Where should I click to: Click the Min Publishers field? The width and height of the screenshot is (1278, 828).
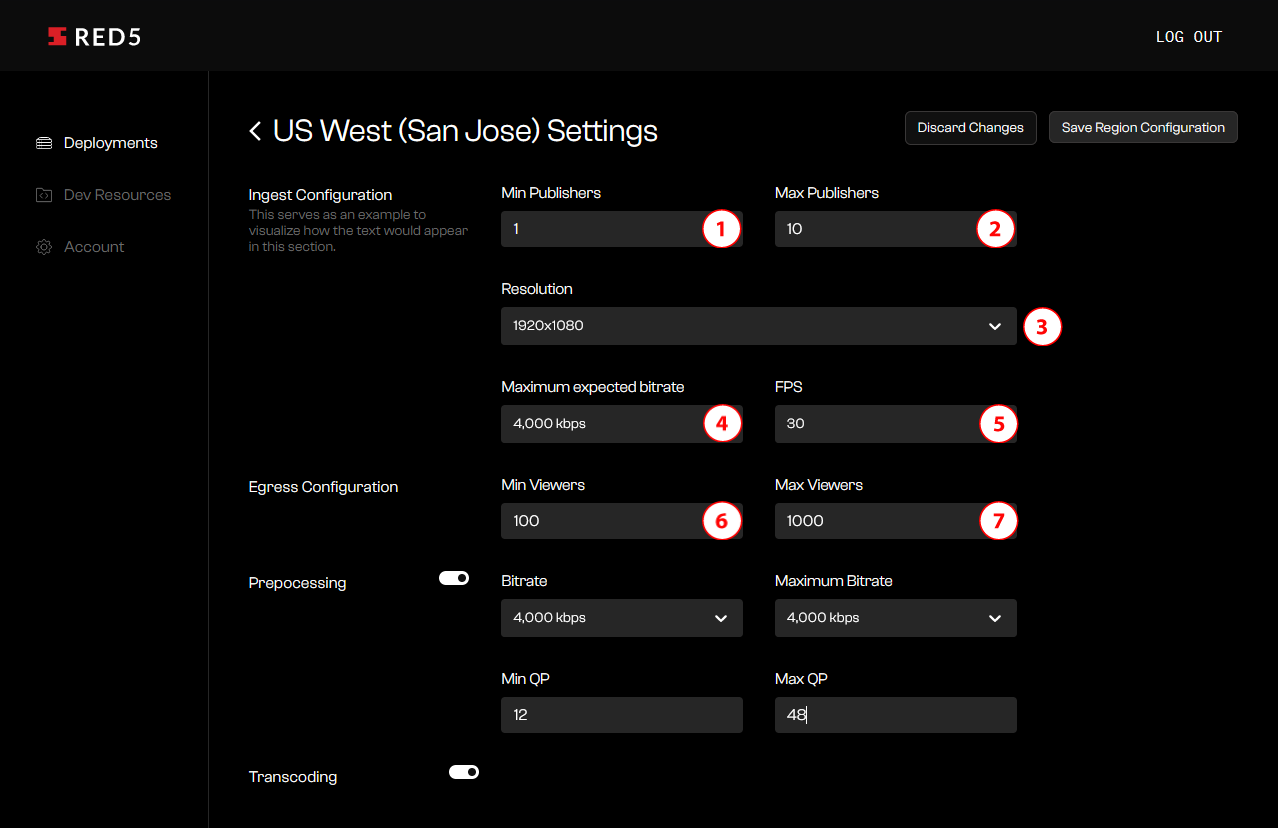(x=622, y=229)
